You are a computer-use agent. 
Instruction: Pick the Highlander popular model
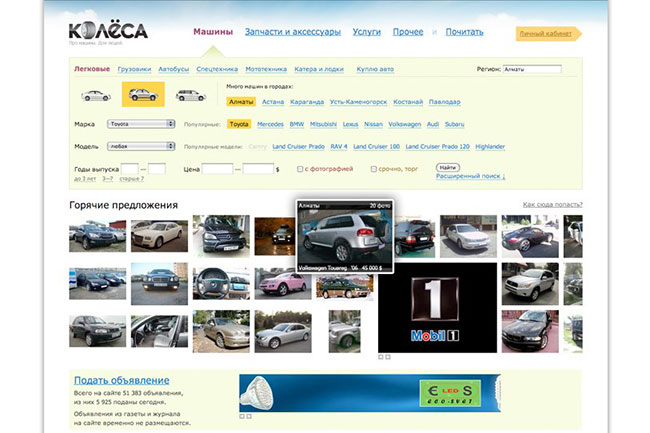point(490,147)
